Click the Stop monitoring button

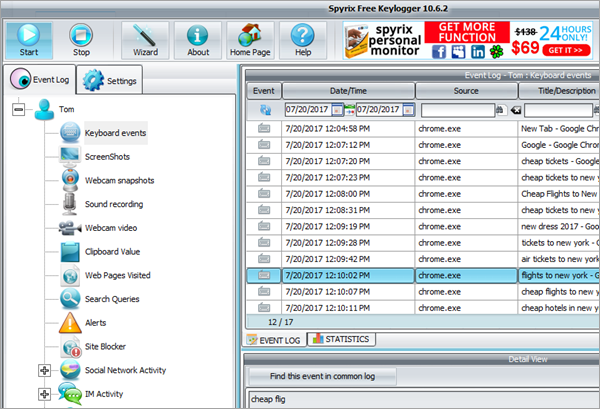click(81, 40)
